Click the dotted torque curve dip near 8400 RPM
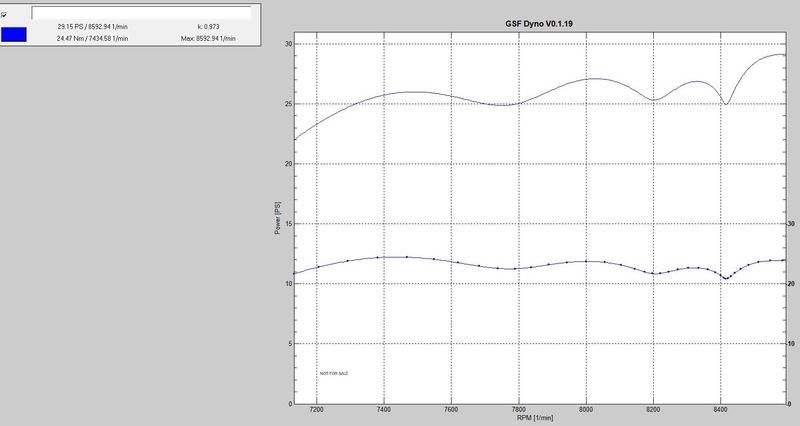This screenshot has width=800, height=426. point(726,278)
